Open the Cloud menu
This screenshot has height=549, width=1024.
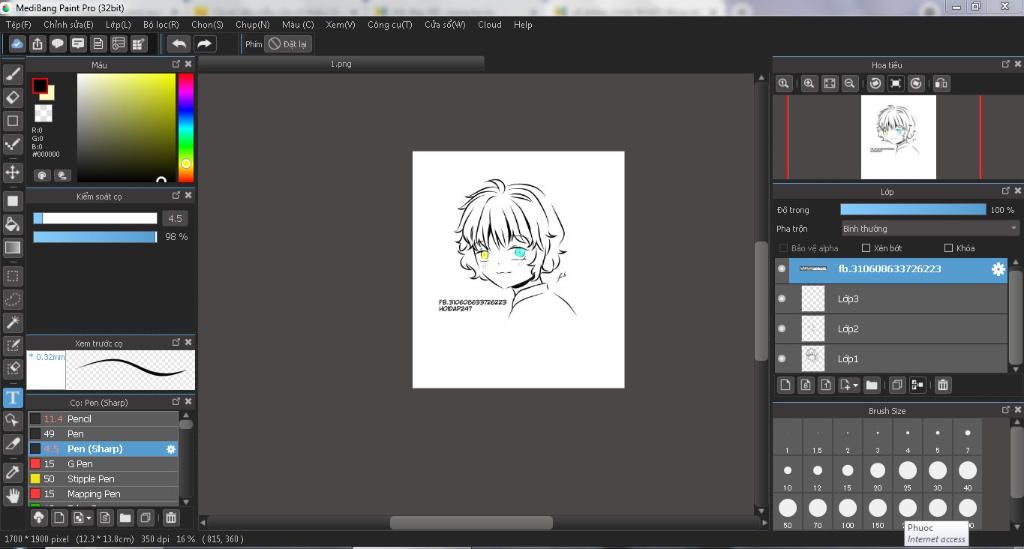pos(489,24)
